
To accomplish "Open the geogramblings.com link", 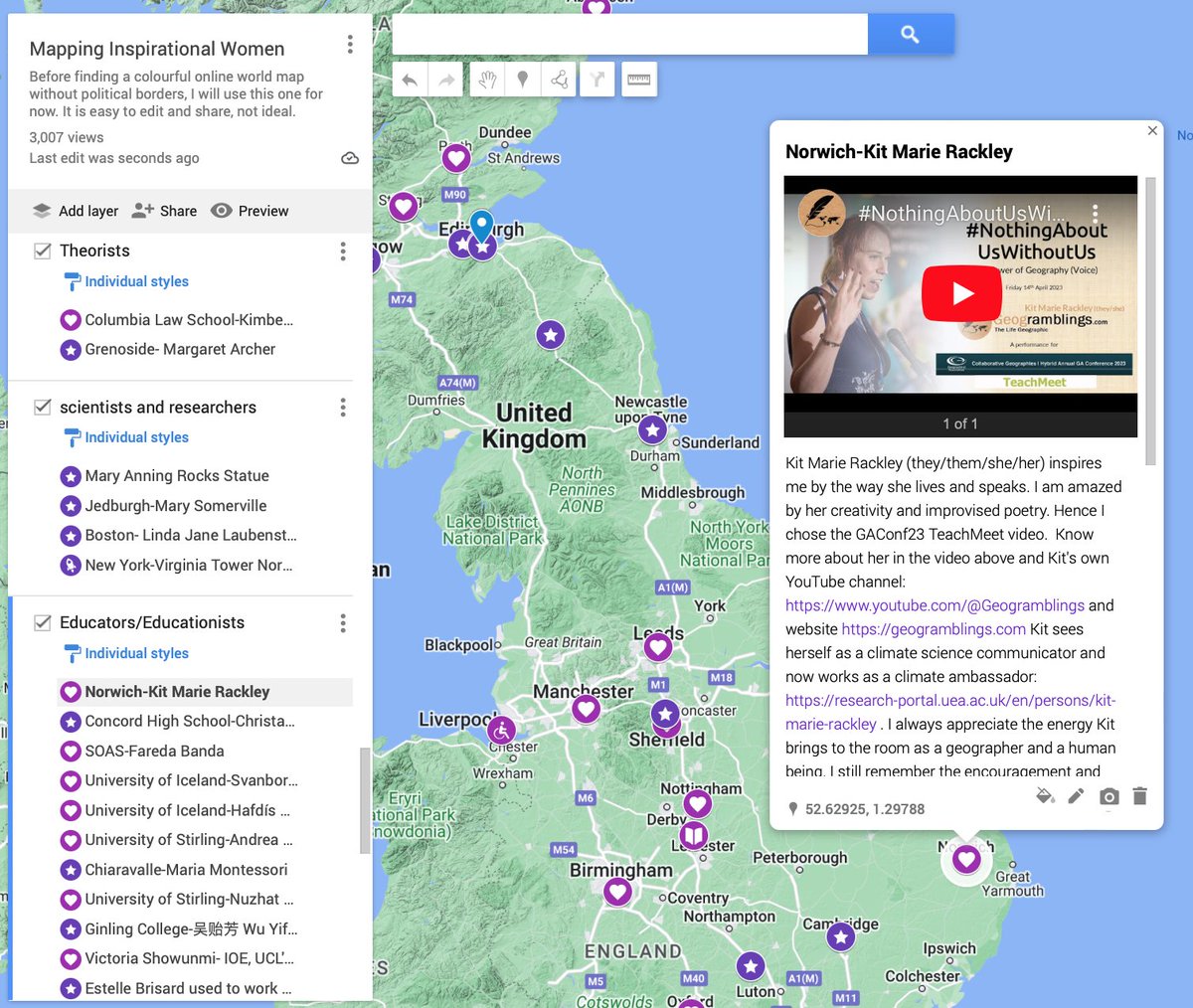I will click(x=933, y=628).
